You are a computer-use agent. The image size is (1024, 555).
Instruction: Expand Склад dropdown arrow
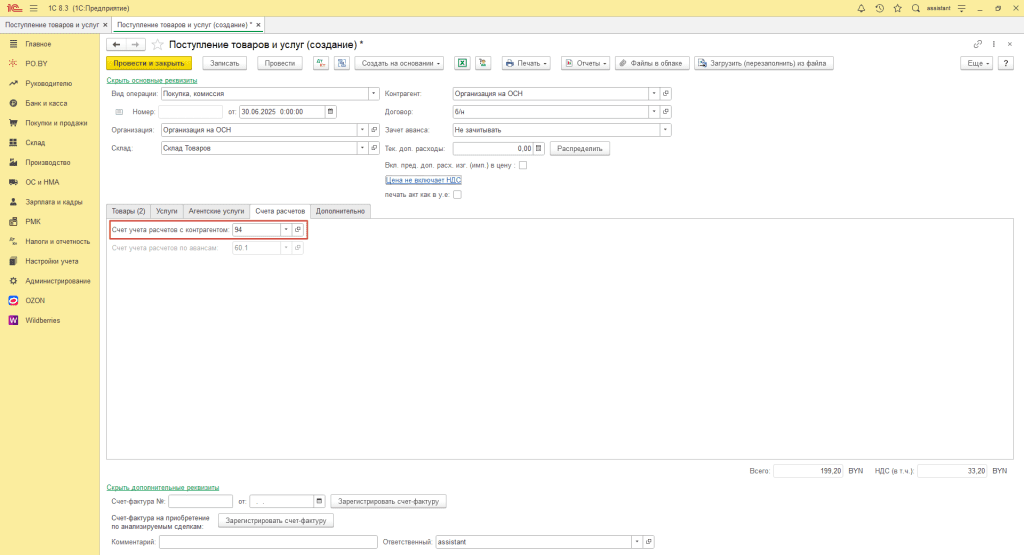(x=362, y=148)
